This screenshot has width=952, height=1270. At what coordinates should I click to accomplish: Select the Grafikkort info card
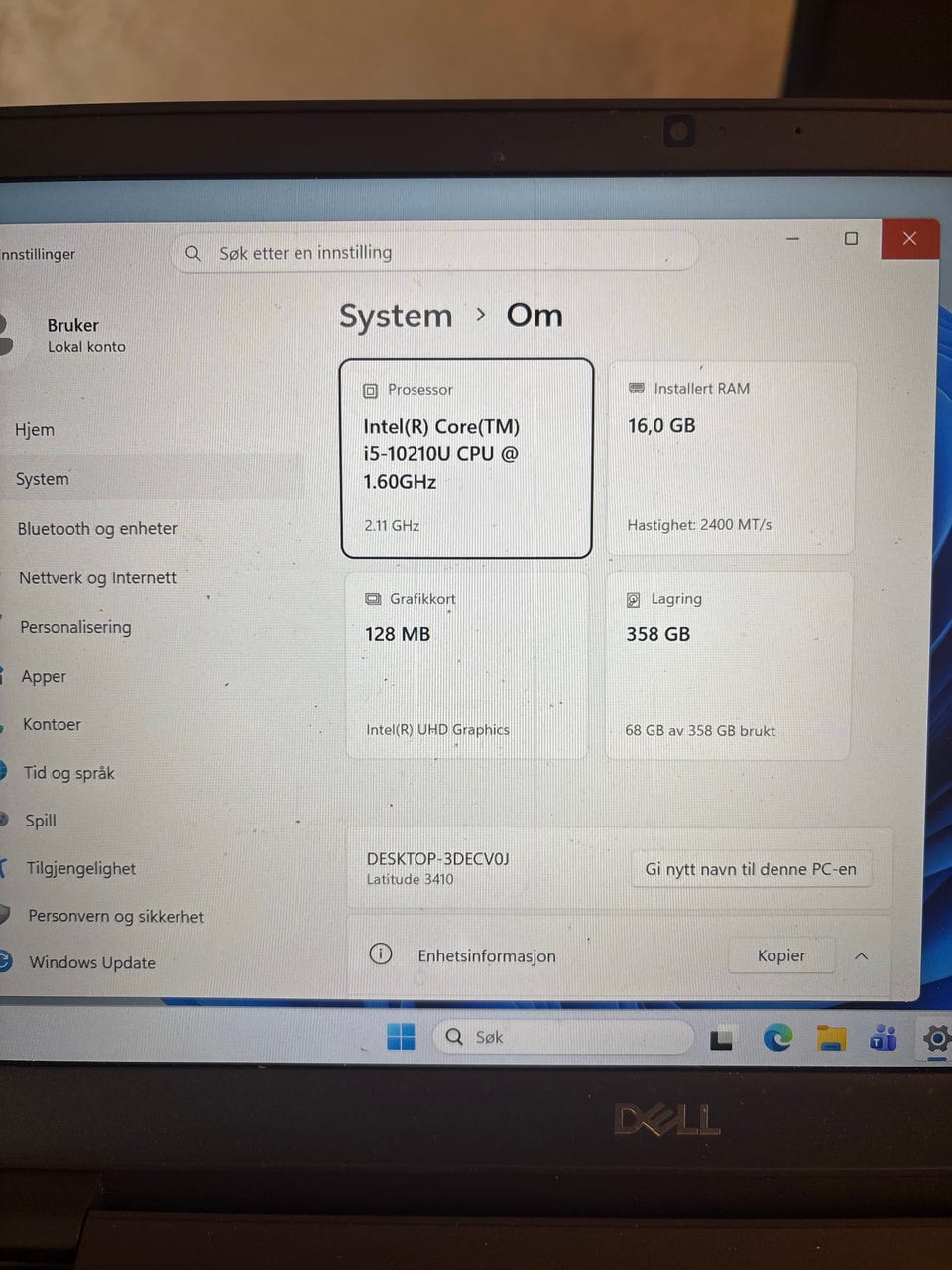[467, 665]
